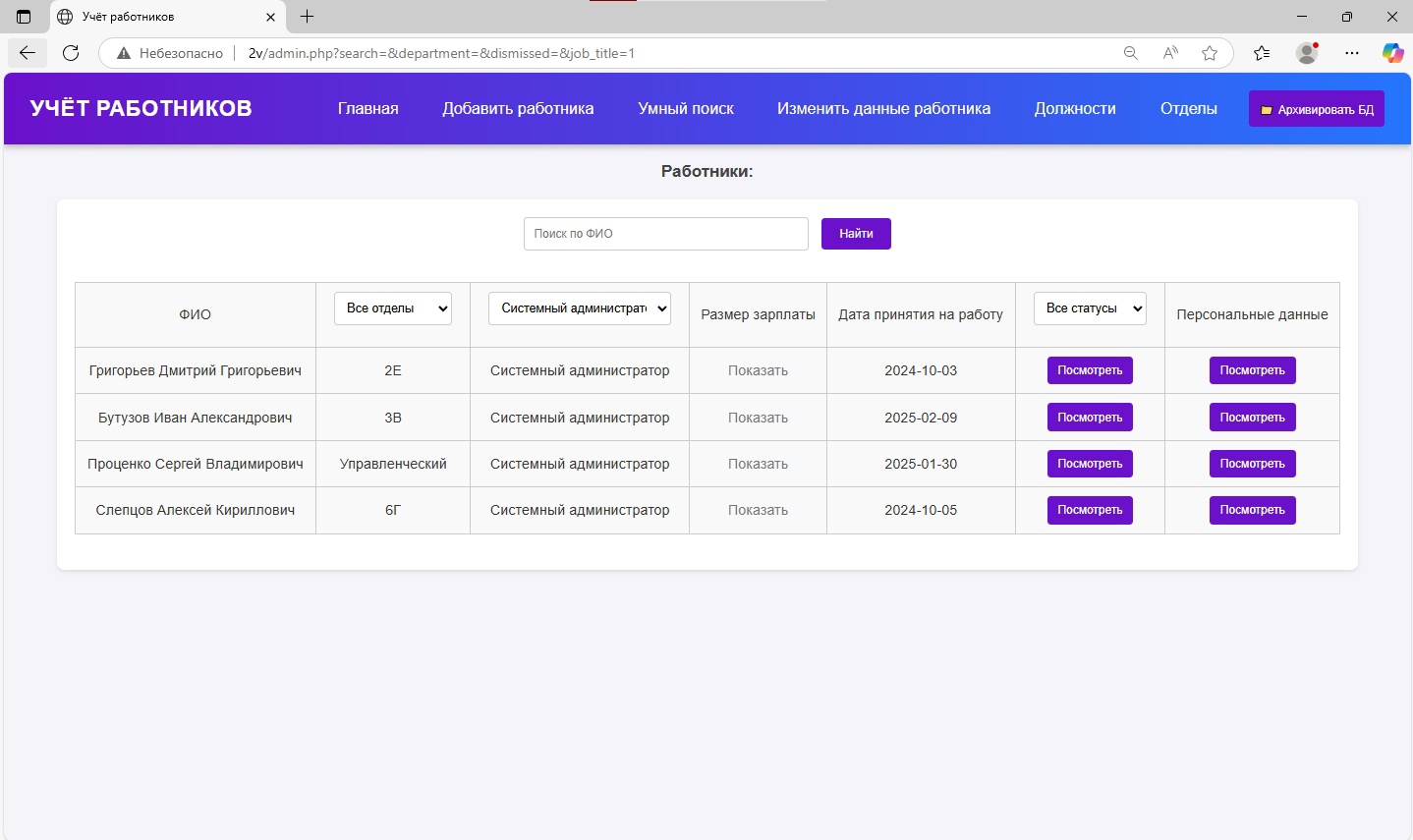This screenshot has width=1413, height=840.
Task: Expand the Все отделы dropdown
Action: tap(393, 308)
